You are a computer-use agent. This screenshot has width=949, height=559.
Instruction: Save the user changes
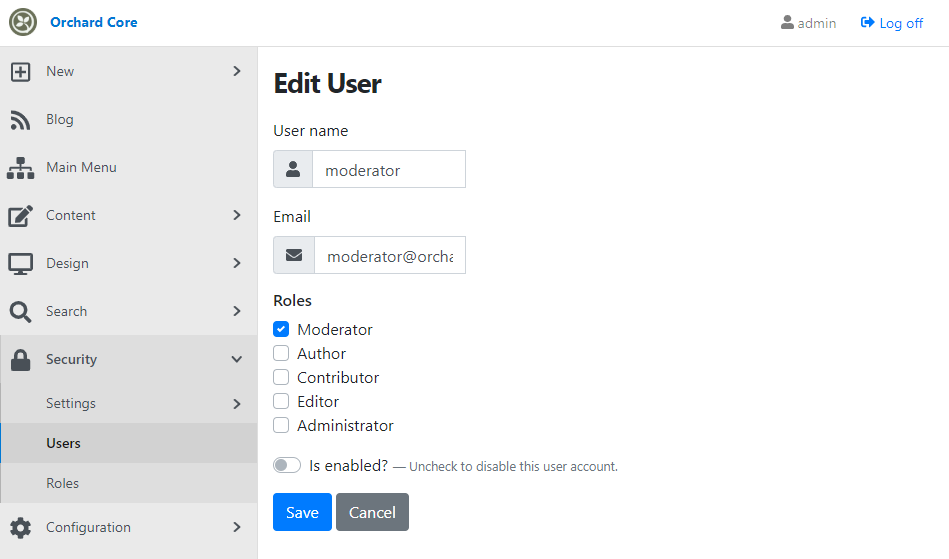coord(302,512)
